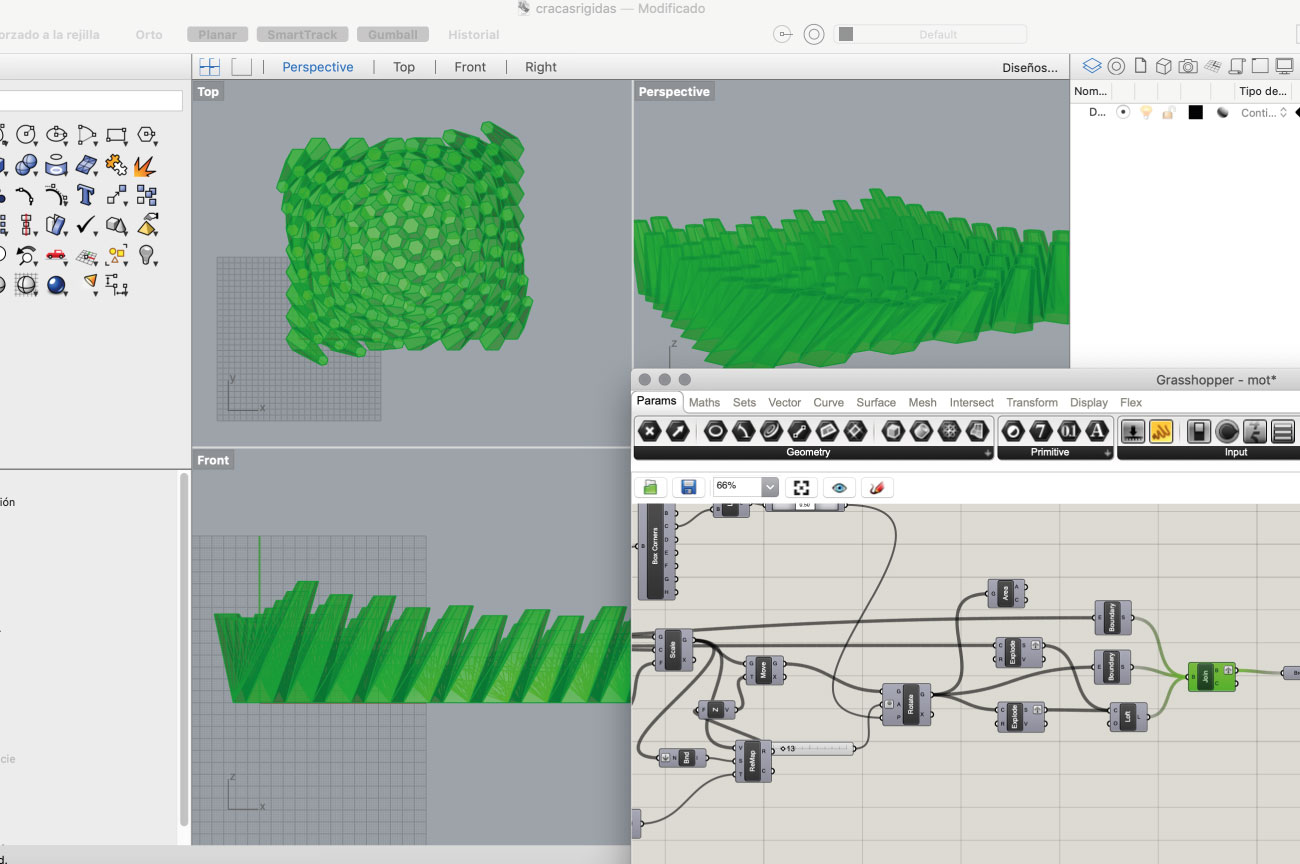Click the layer's material sphere swatch
Screen dimensions: 1300x864
1222,113
